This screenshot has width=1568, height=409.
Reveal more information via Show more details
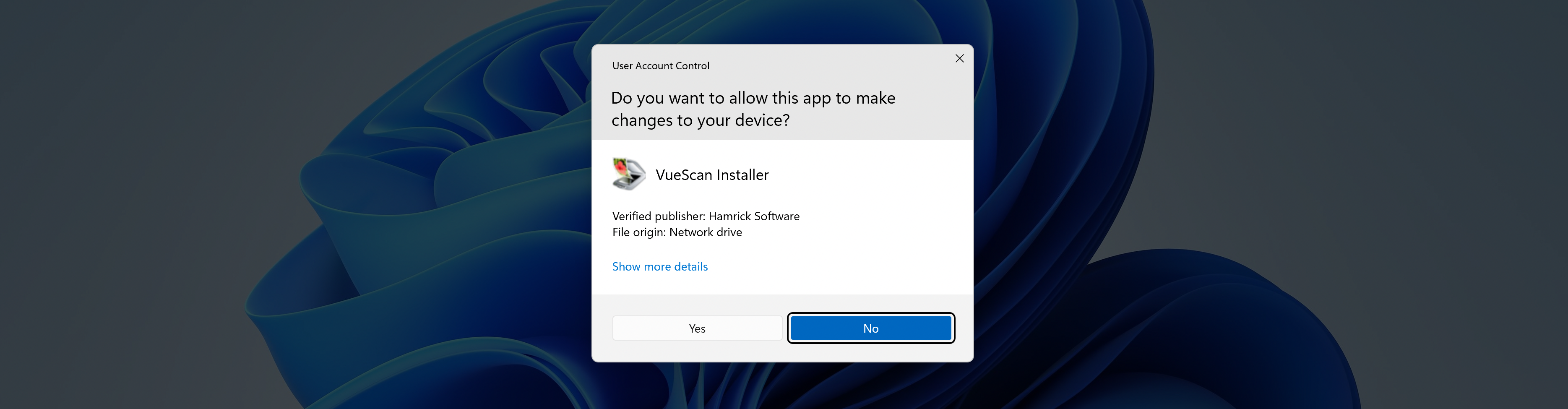[x=660, y=266]
